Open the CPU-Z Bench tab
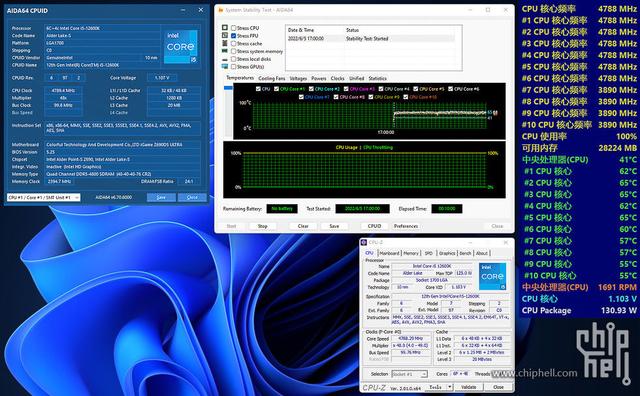Viewport: 640px width, 396px height. 465,253
